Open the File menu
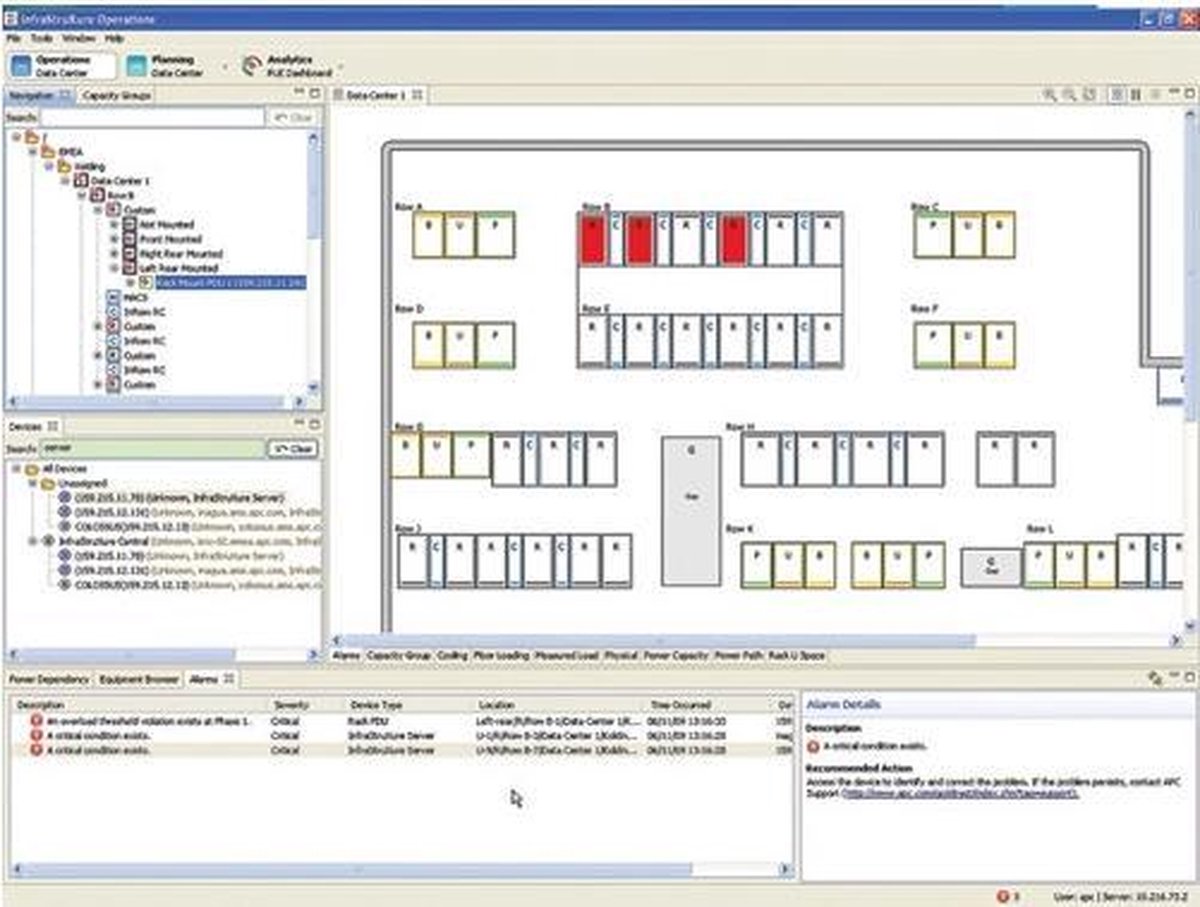 (14, 38)
